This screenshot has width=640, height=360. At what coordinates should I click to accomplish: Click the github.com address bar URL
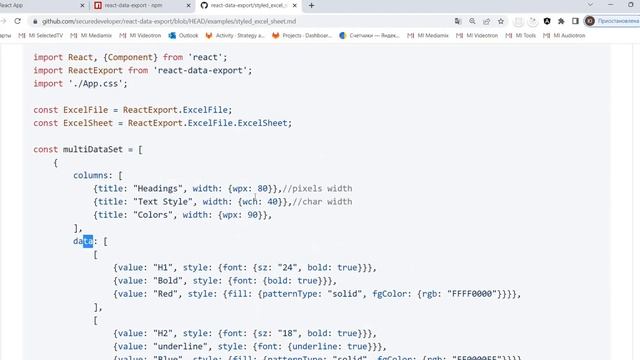[x=169, y=21]
